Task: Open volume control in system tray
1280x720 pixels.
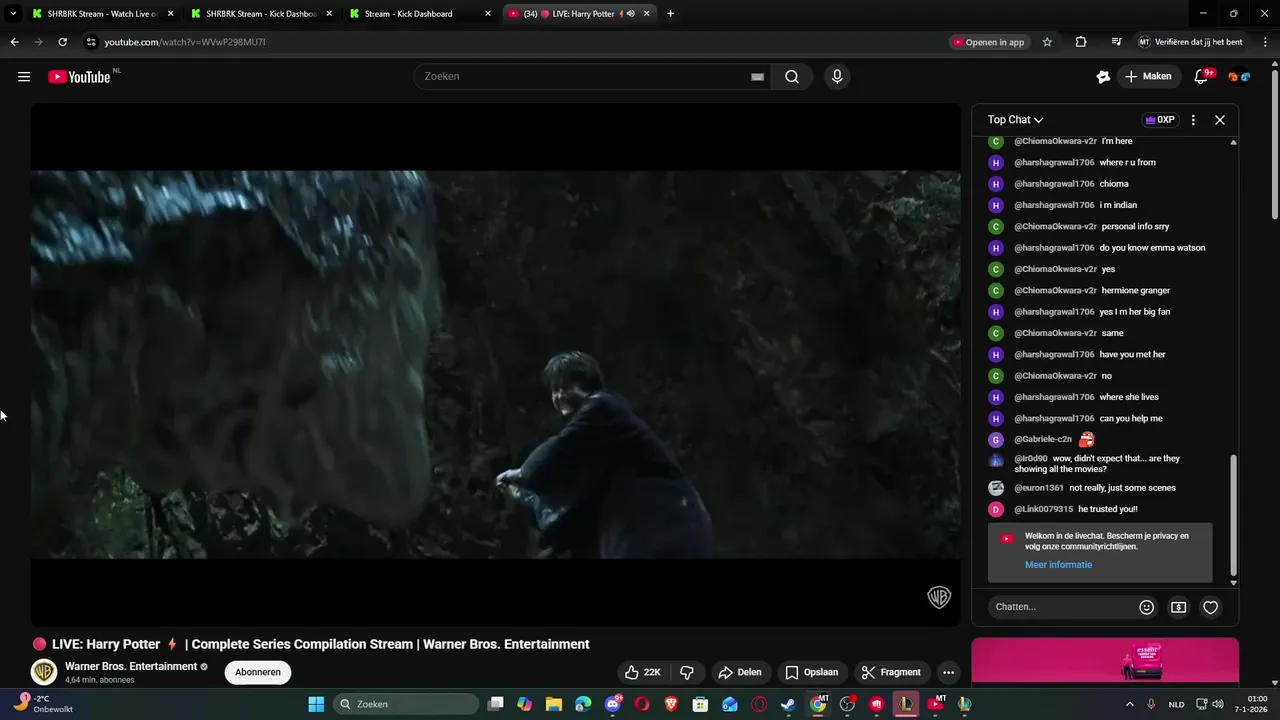Action: [1218, 704]
